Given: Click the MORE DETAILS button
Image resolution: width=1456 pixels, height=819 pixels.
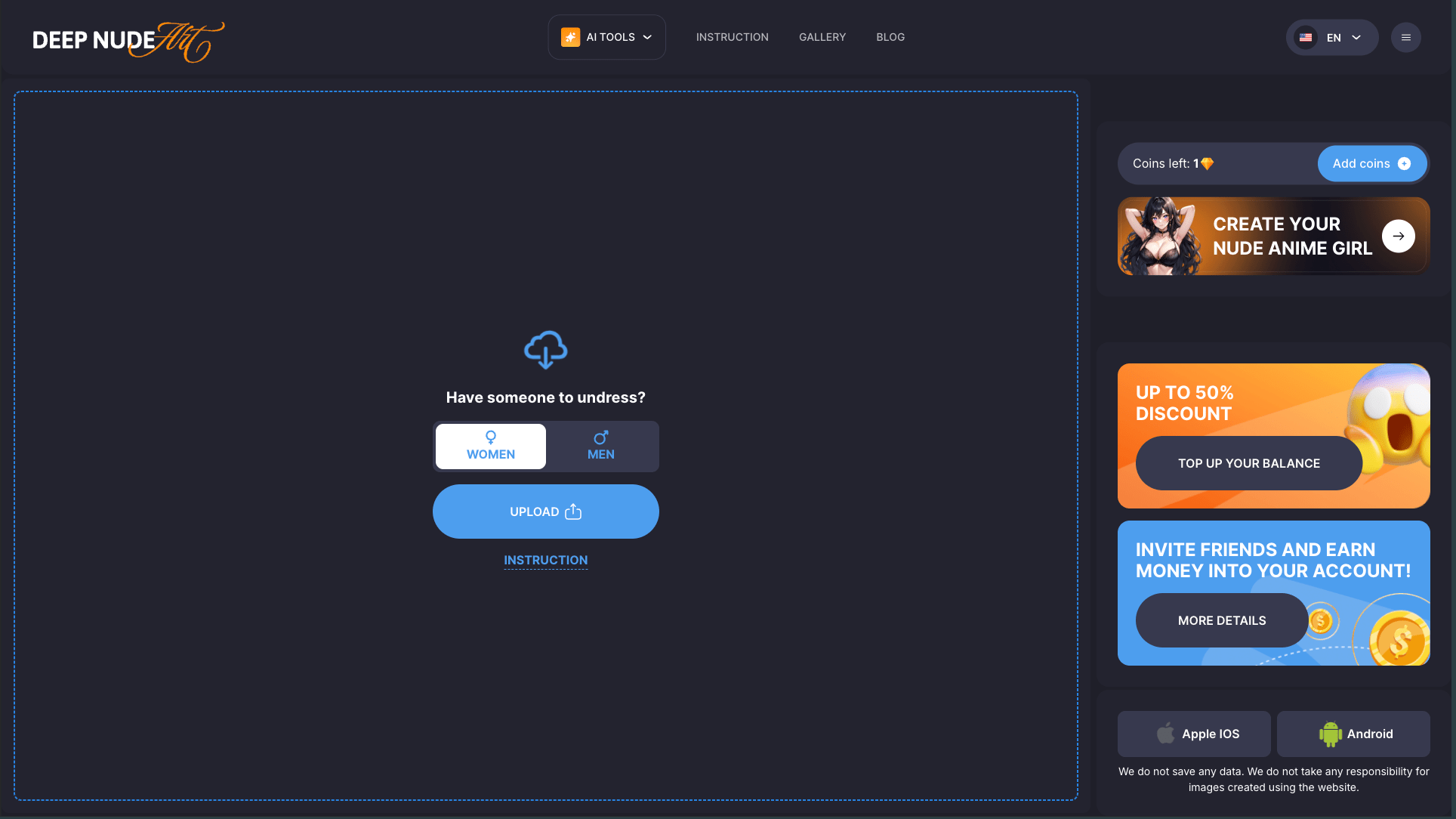Looking at the screenshot, I should pyautogui.click(x=1221, y=620).
